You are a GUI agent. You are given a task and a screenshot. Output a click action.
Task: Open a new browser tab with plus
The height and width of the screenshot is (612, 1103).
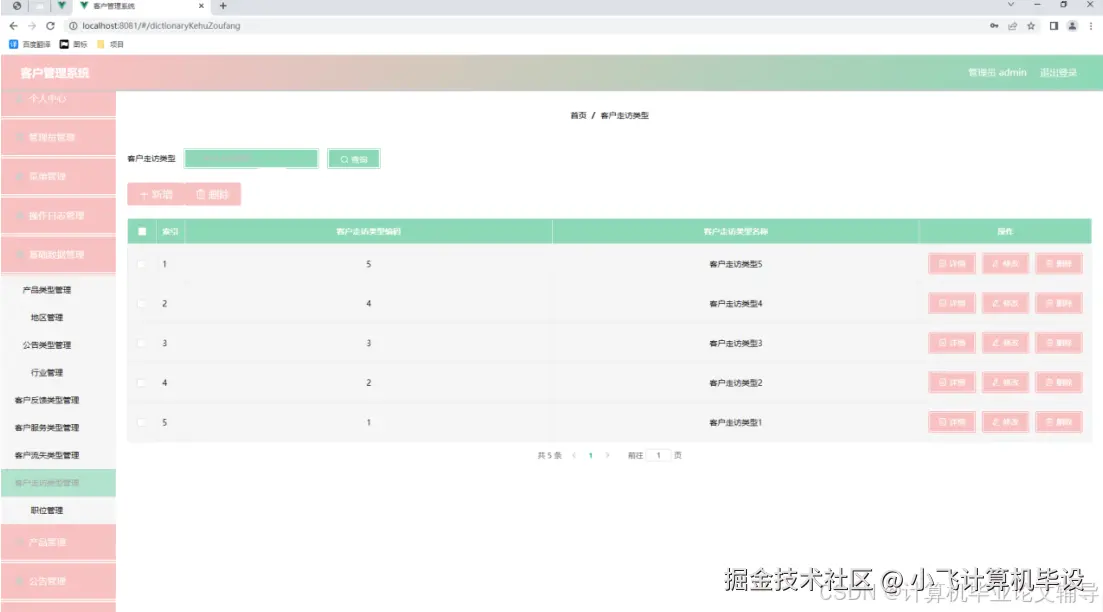click(223, 6)
